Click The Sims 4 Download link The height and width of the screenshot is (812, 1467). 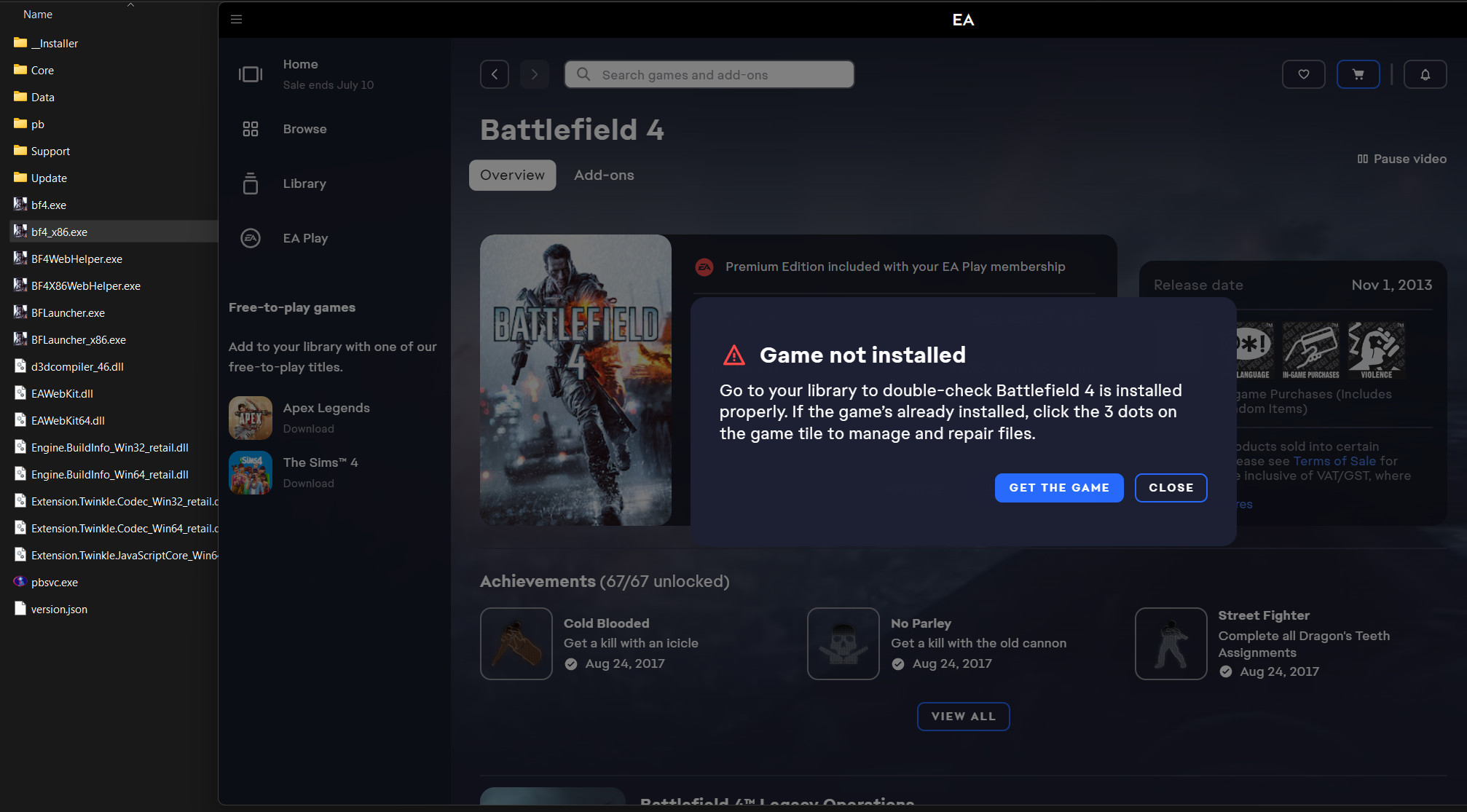coord(309,484)
